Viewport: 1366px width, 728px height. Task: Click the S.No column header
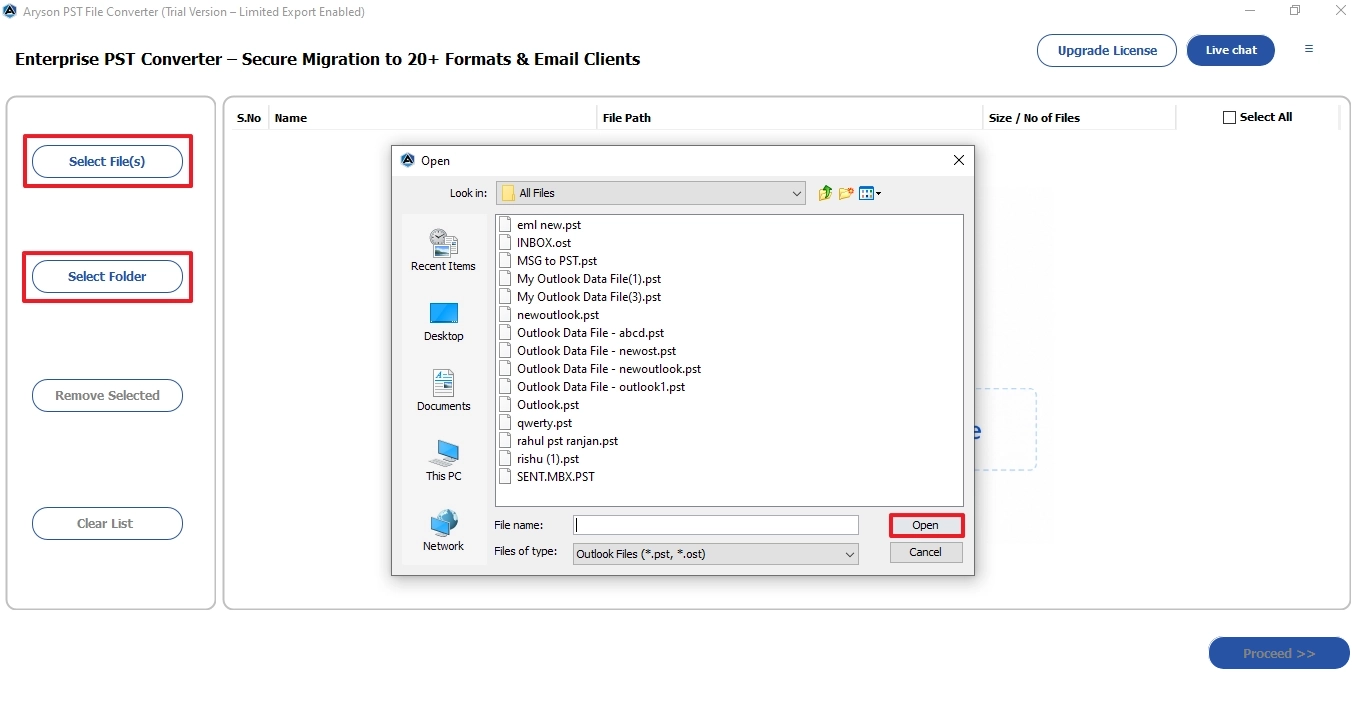pos(249,118)
